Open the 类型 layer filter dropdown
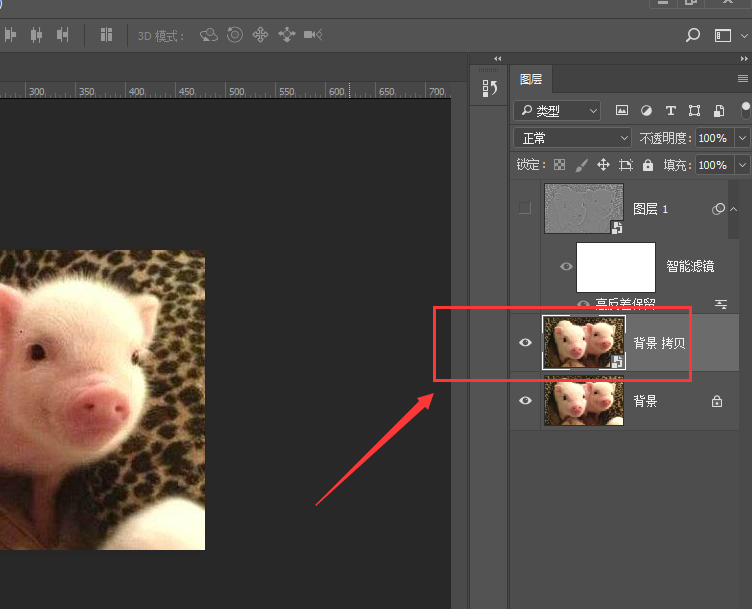 558,110
